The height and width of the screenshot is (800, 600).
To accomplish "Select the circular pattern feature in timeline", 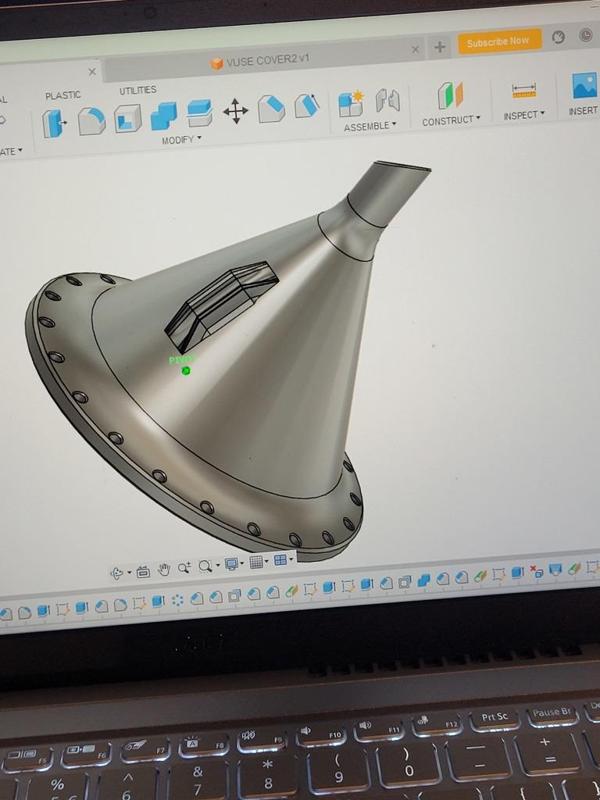I will 177,601.
